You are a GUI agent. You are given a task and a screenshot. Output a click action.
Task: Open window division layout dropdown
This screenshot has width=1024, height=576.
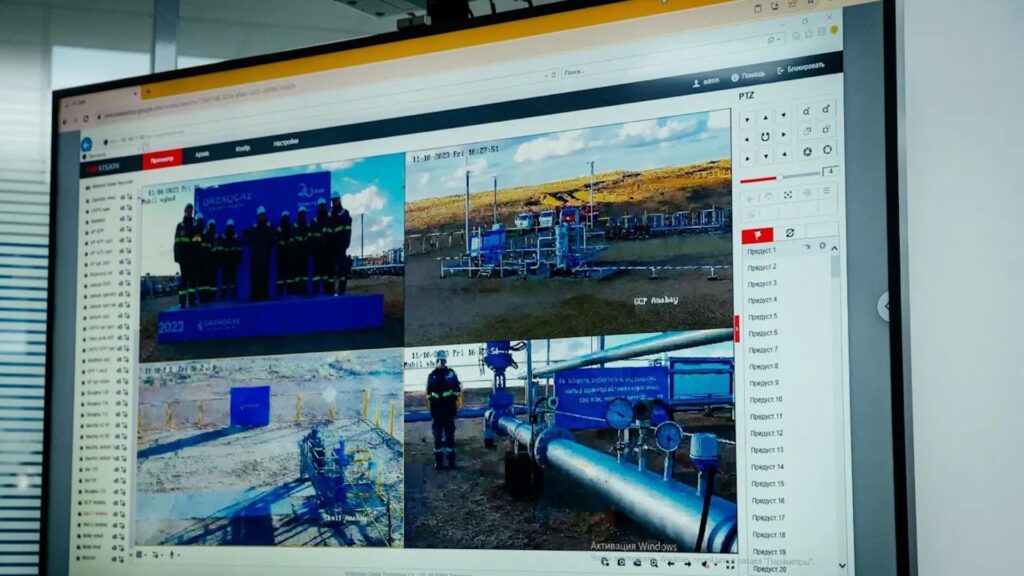pos(141,554)
